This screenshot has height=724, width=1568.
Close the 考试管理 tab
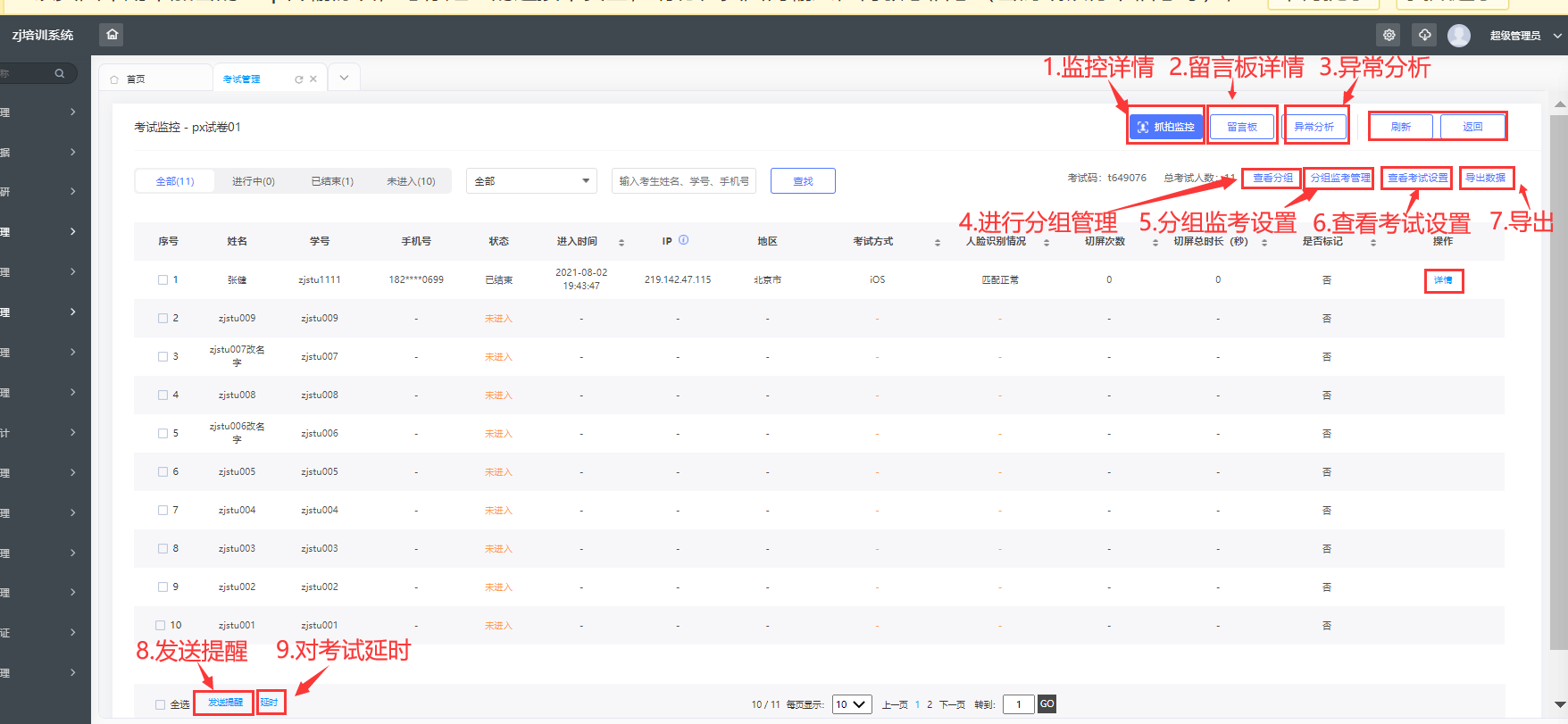click(313, 79)
